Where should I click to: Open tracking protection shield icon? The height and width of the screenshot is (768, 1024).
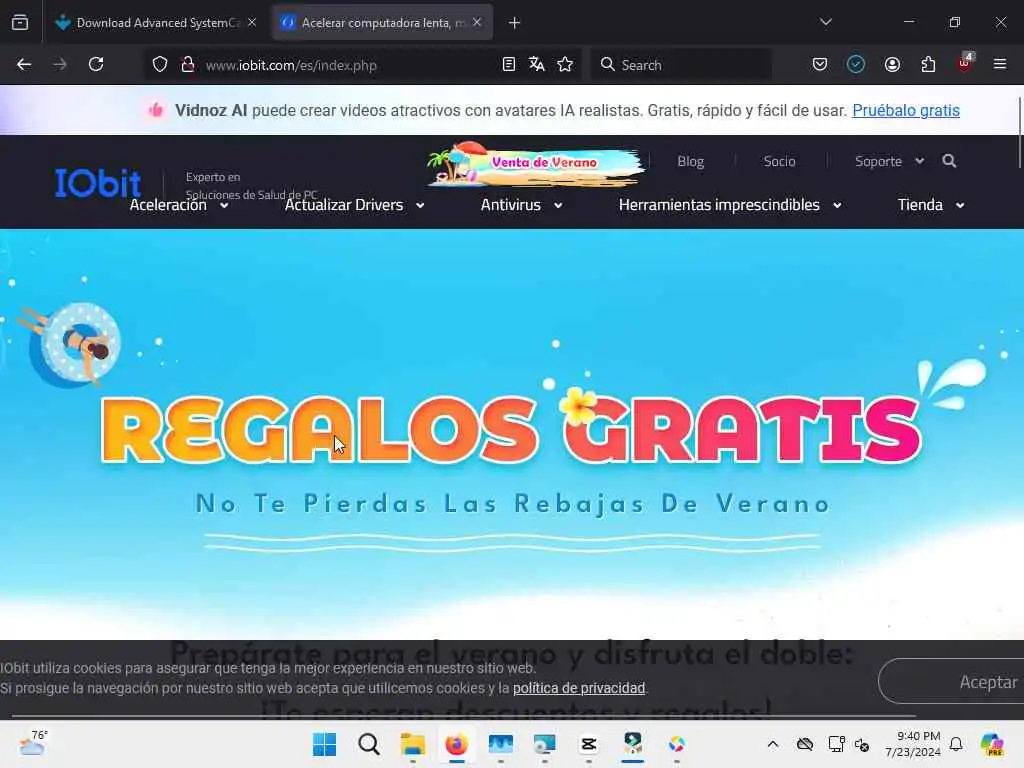tap(160, 65)
